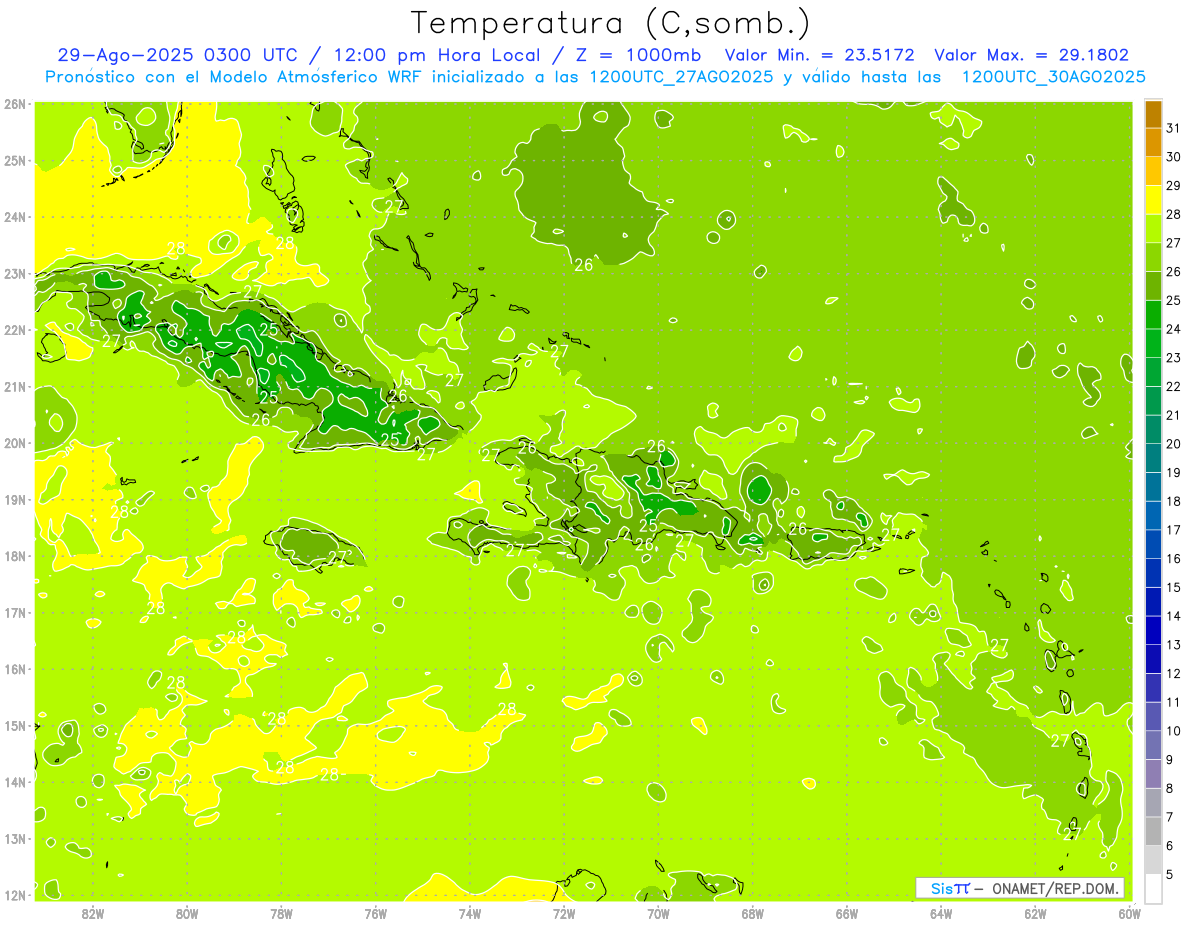Click the '68W' longitude axis label
1200x927 pixels.
(753, 913)
